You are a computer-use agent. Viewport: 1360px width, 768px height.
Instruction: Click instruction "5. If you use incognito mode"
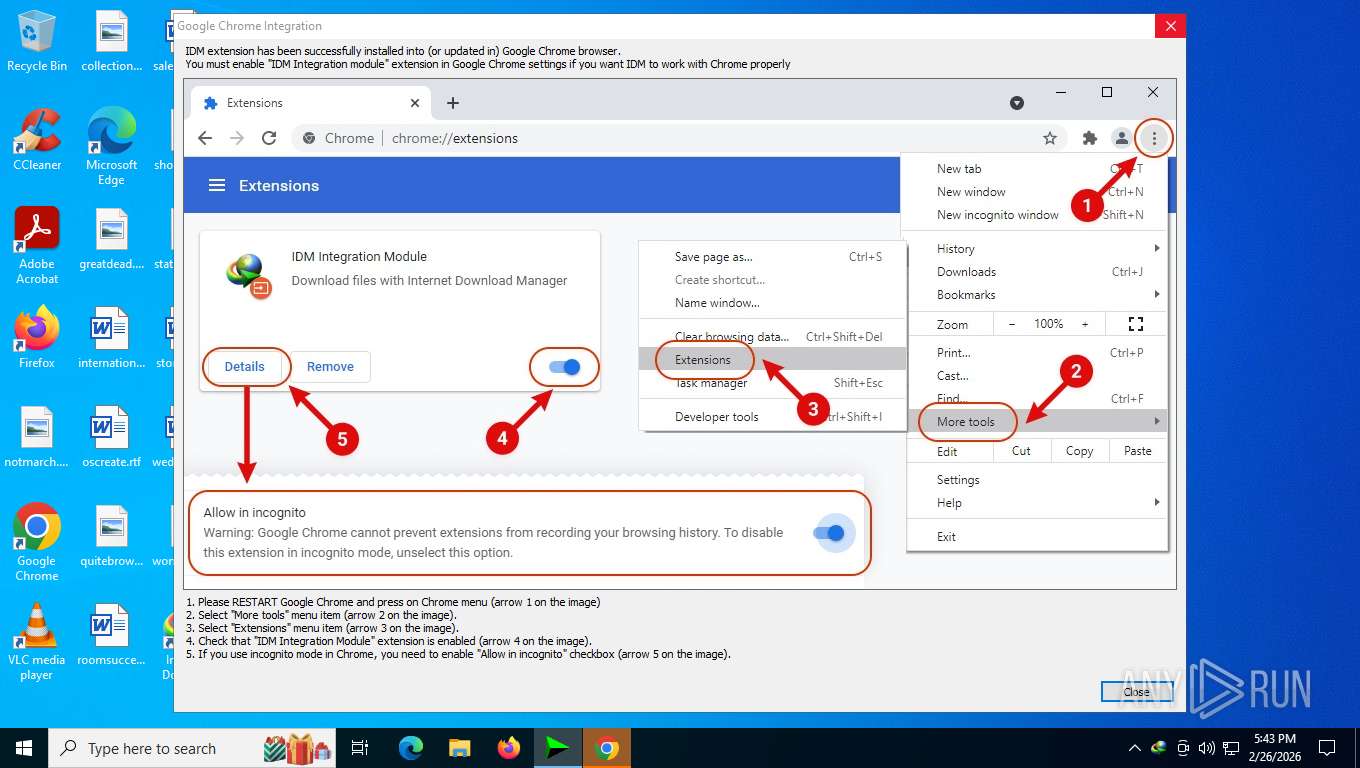459,655
